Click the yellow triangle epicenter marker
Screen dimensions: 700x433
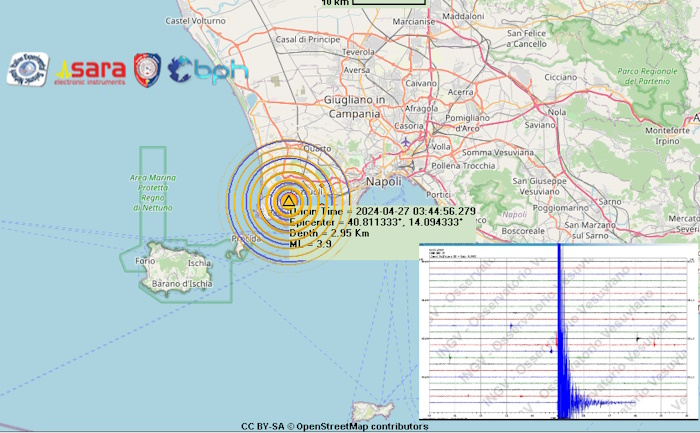[x=288, y=200]
